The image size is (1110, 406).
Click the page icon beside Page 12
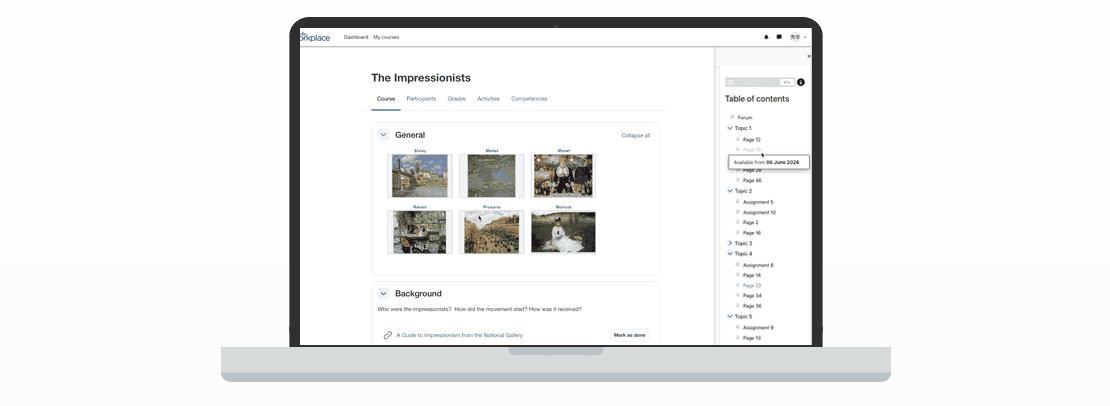[x=738, y=139]
